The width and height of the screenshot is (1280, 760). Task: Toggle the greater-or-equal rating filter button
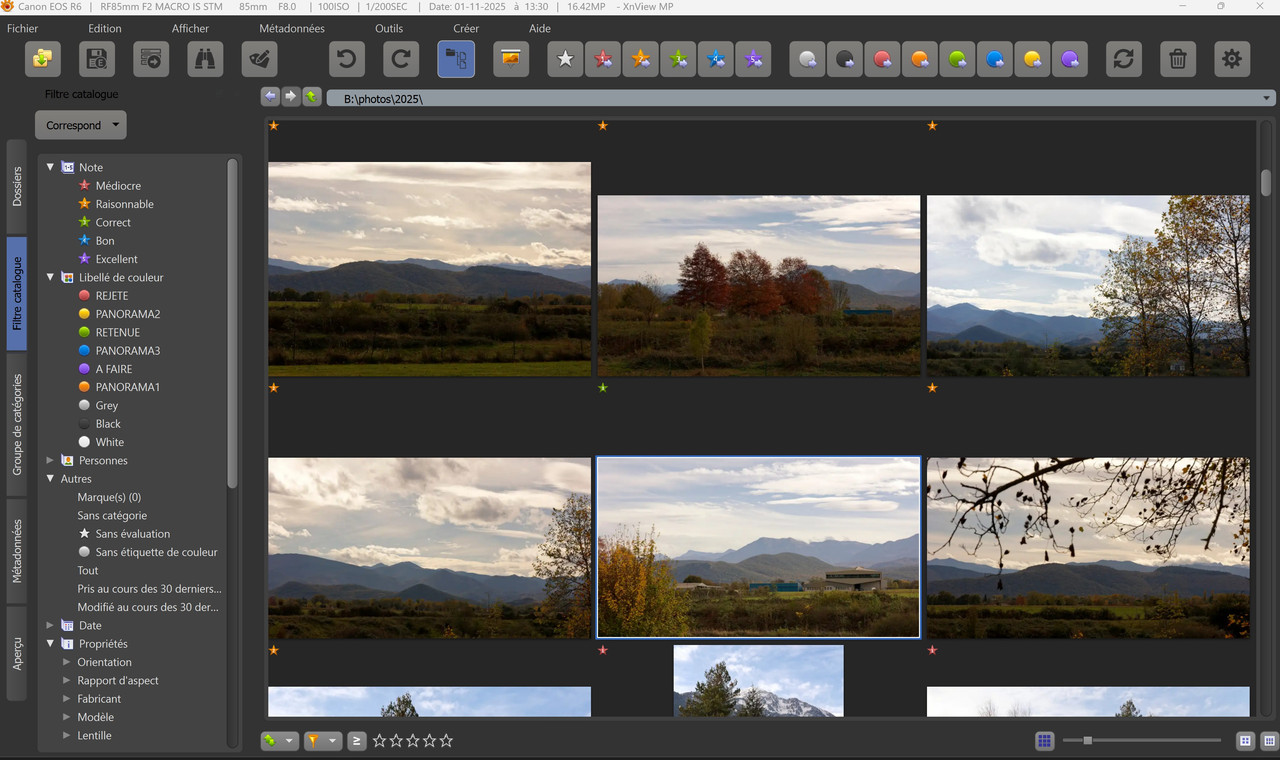357,741
